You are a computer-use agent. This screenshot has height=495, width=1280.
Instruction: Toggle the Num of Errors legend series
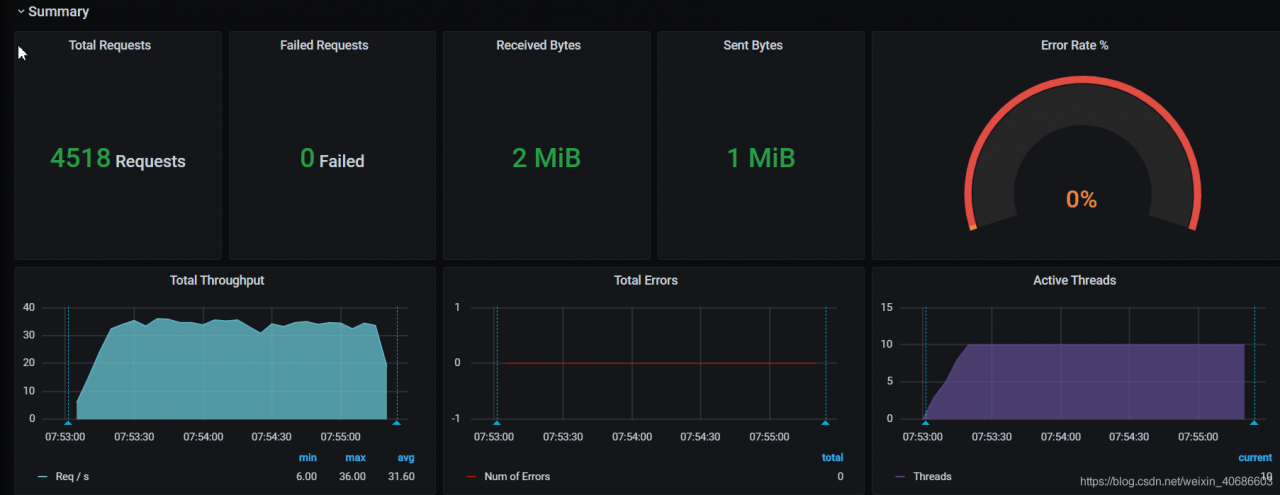(x=517, y=476)
